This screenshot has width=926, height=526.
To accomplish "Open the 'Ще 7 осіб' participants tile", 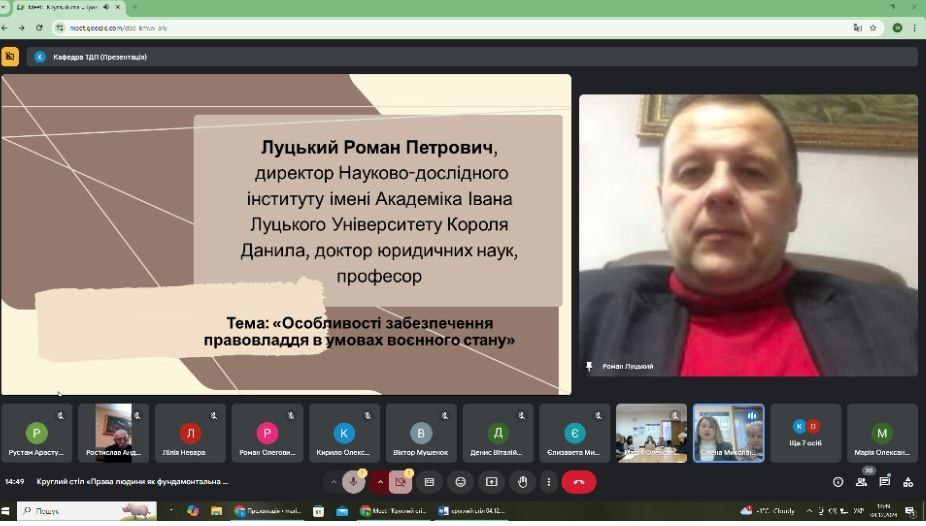I will coord(805,432).
